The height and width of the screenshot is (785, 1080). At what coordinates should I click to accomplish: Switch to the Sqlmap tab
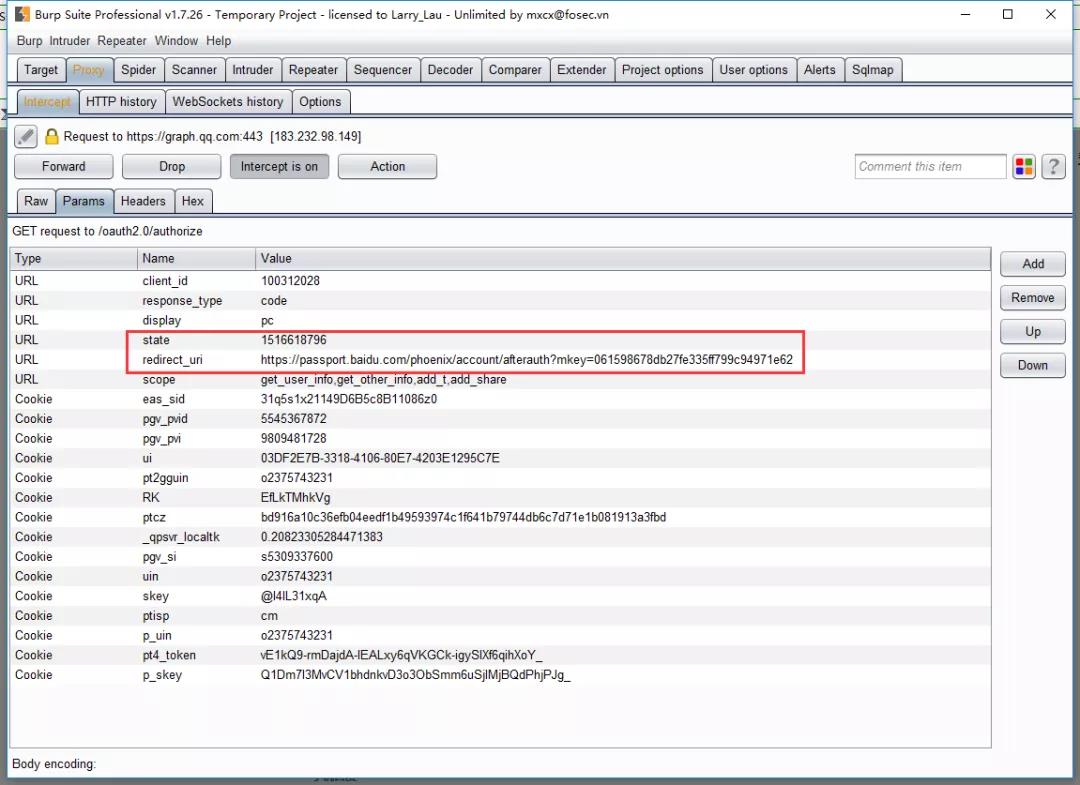873,70
